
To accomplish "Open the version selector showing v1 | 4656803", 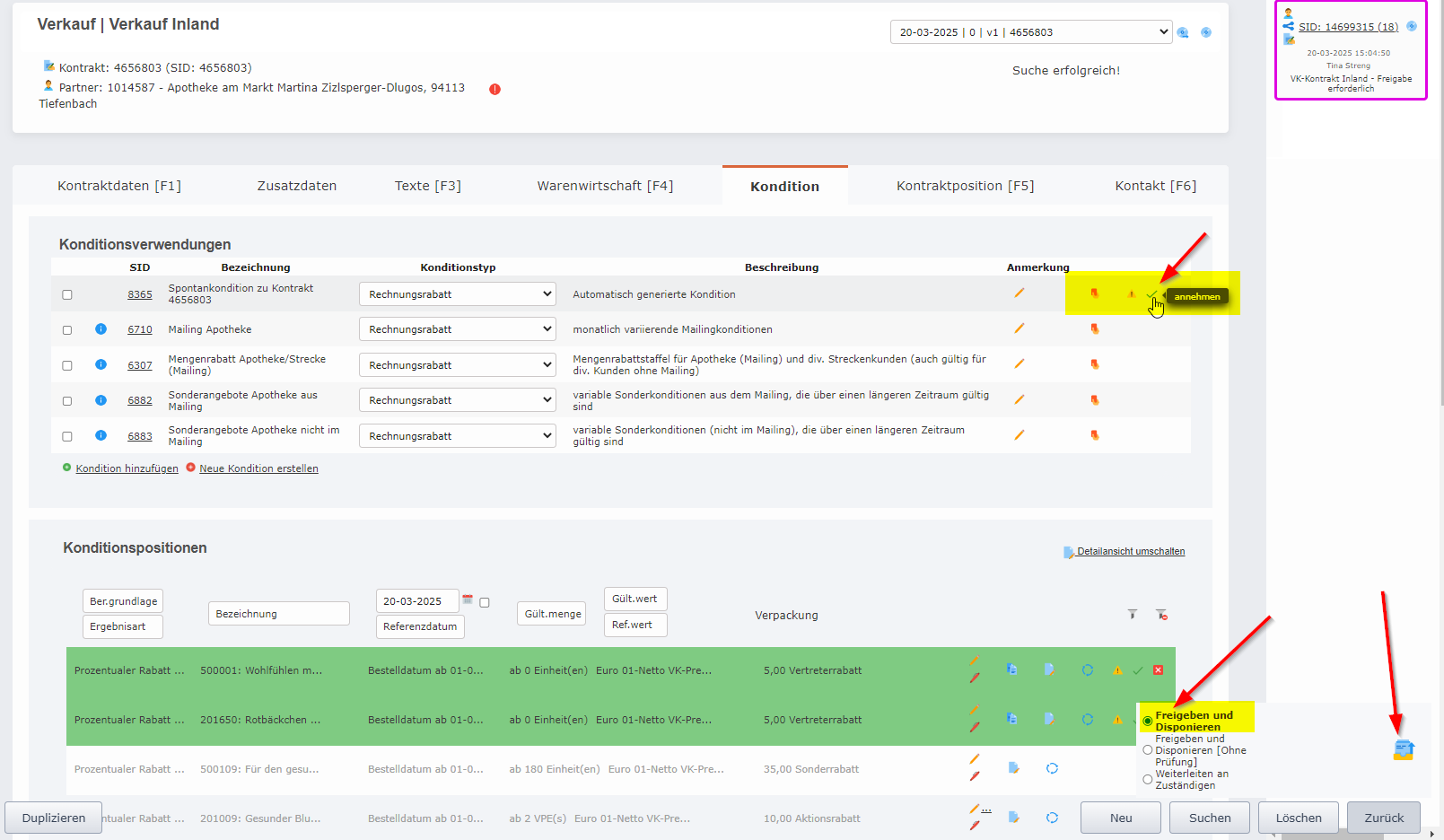I will (1028, 31).
